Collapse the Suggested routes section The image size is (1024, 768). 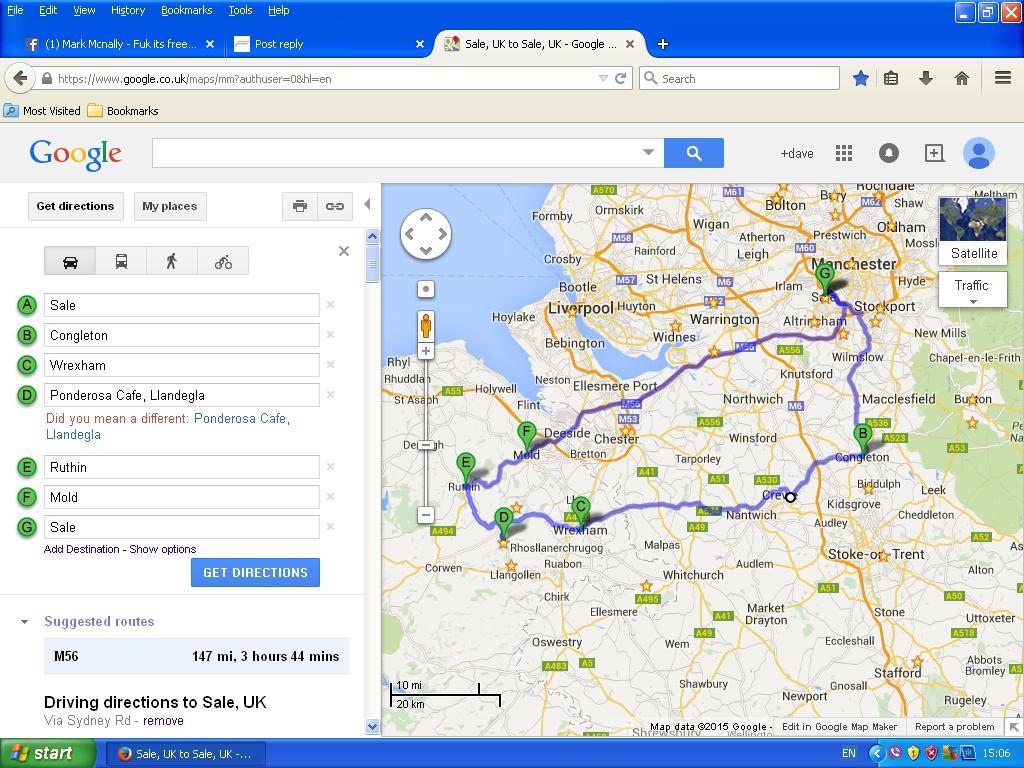coord(25,622)
